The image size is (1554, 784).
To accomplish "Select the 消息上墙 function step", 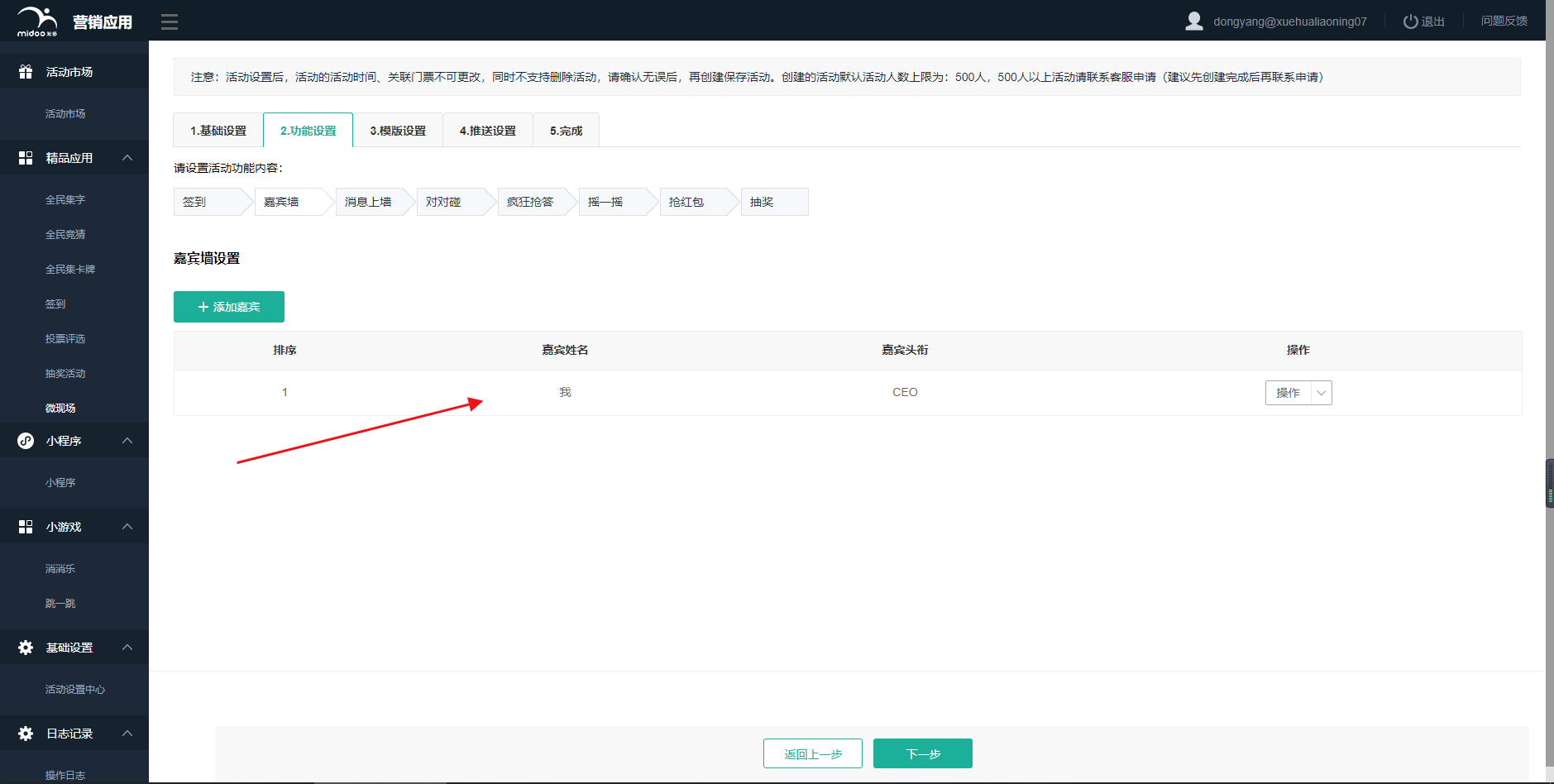I will [x=375, y=202].
